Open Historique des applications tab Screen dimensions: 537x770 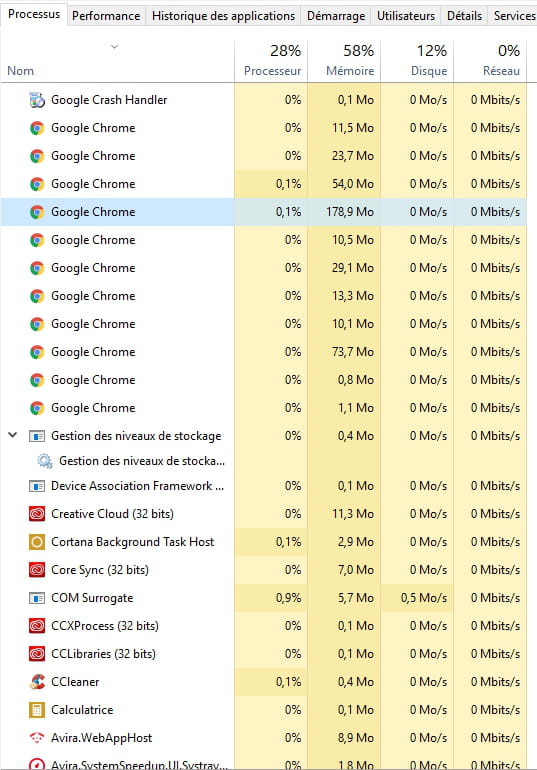click(223, 16)
